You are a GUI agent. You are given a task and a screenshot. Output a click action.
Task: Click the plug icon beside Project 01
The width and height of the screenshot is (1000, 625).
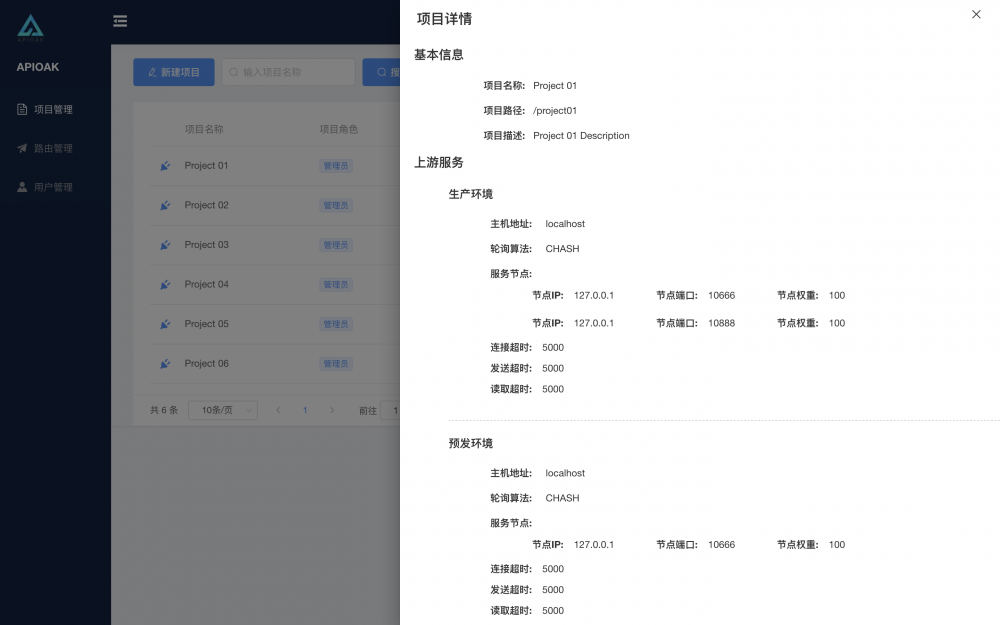(164, 166)
